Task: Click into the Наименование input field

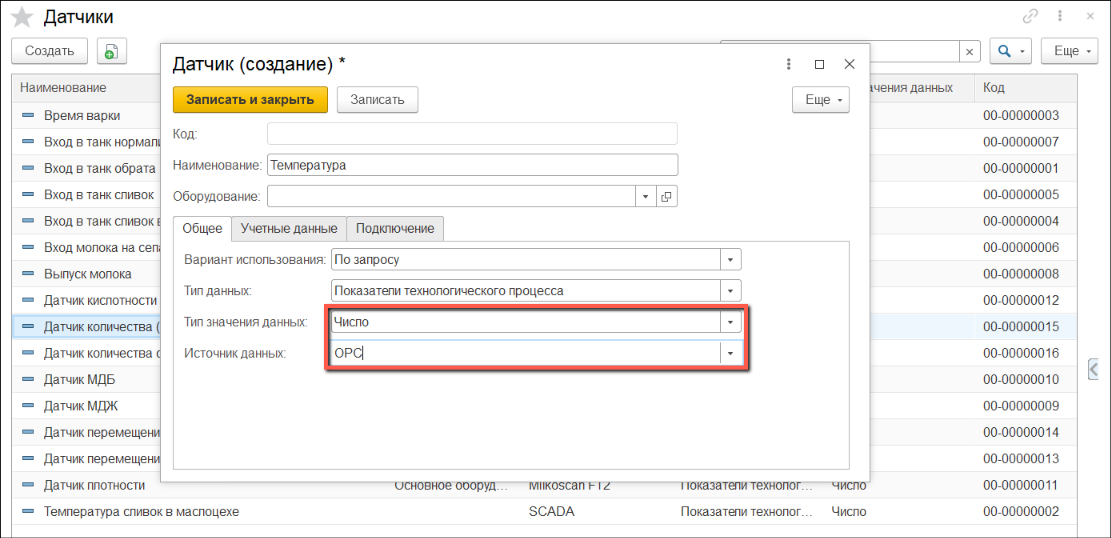Action: 470,165
